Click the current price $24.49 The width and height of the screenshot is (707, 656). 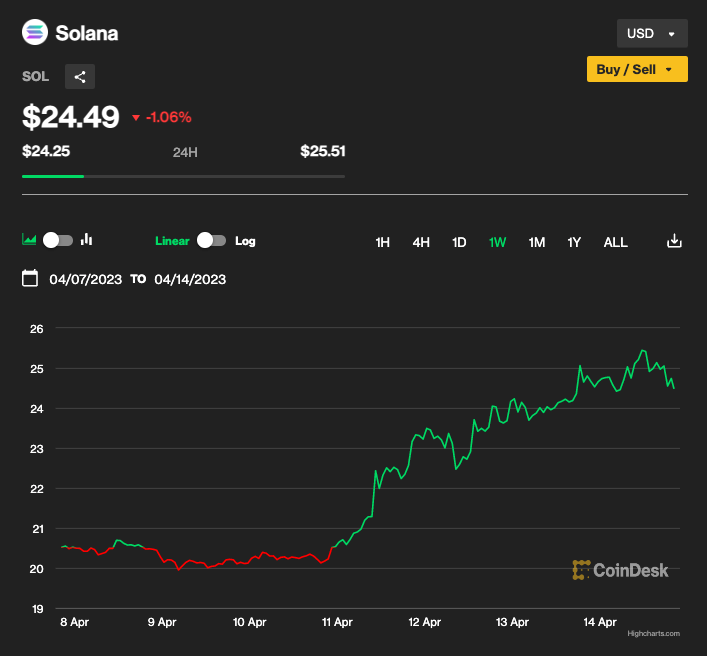[x=71, y=117]
